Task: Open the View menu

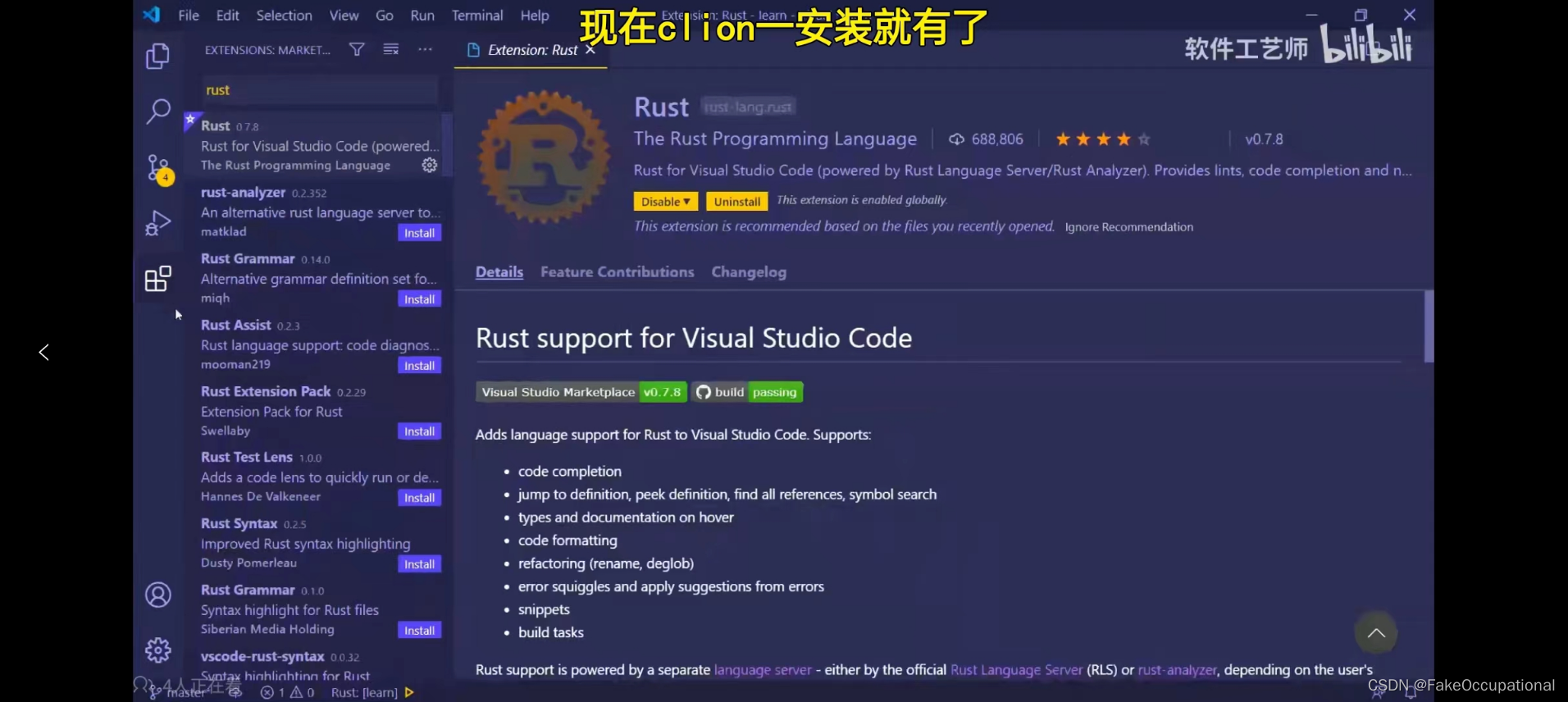Action: pyautogui.click(x=344, y=16)
